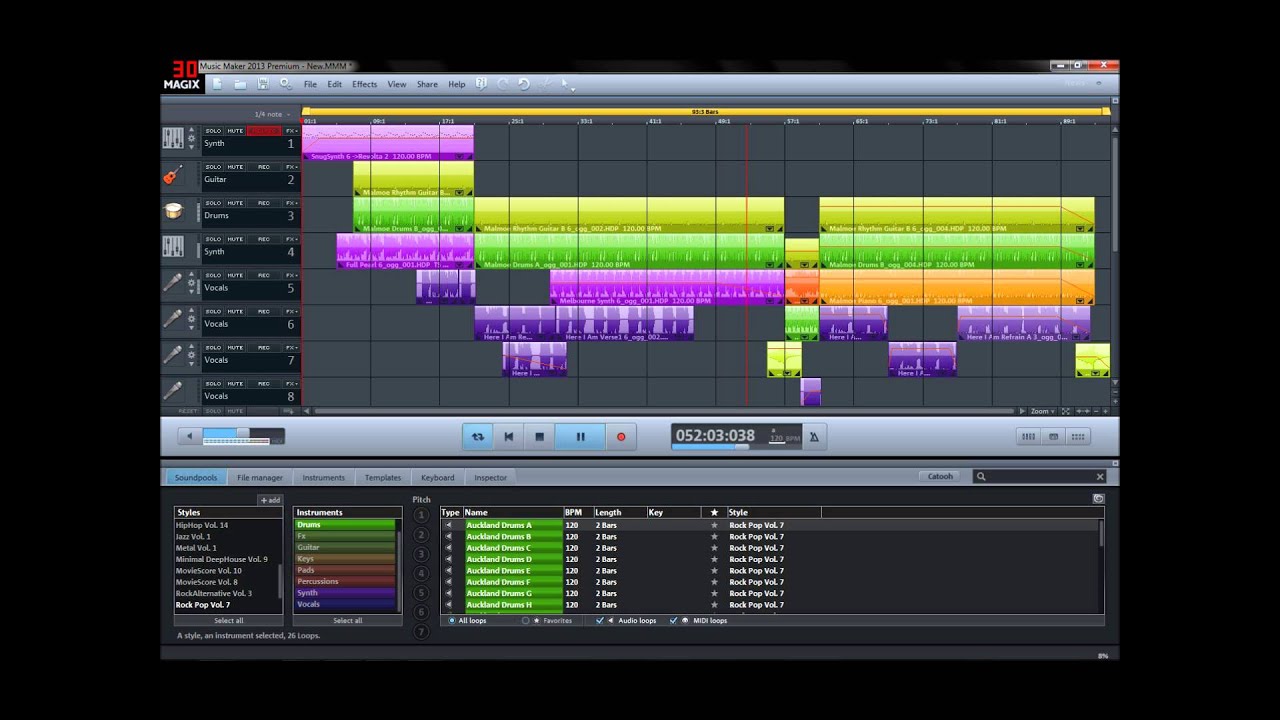
Task: Select the Favorites radio button
Action: click(x=526, y=621)
